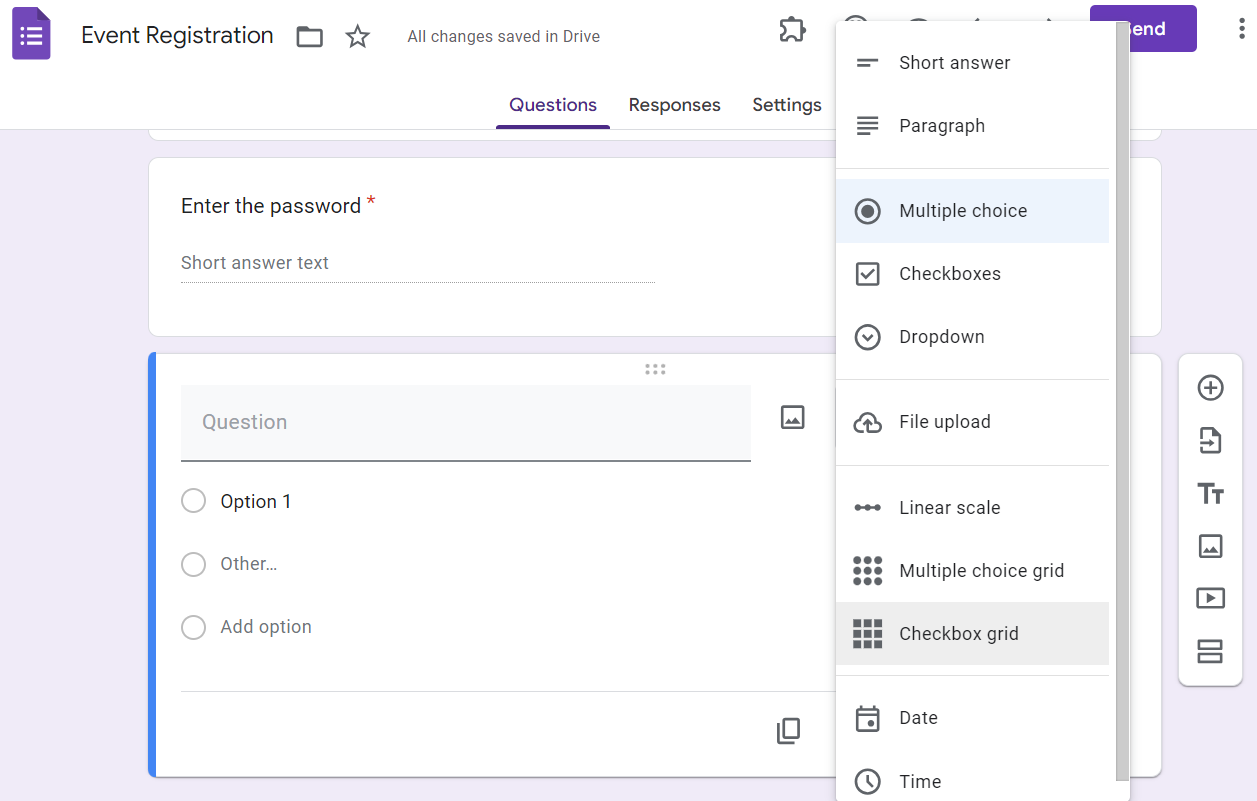Select Date question type

[x=972, y=718]
